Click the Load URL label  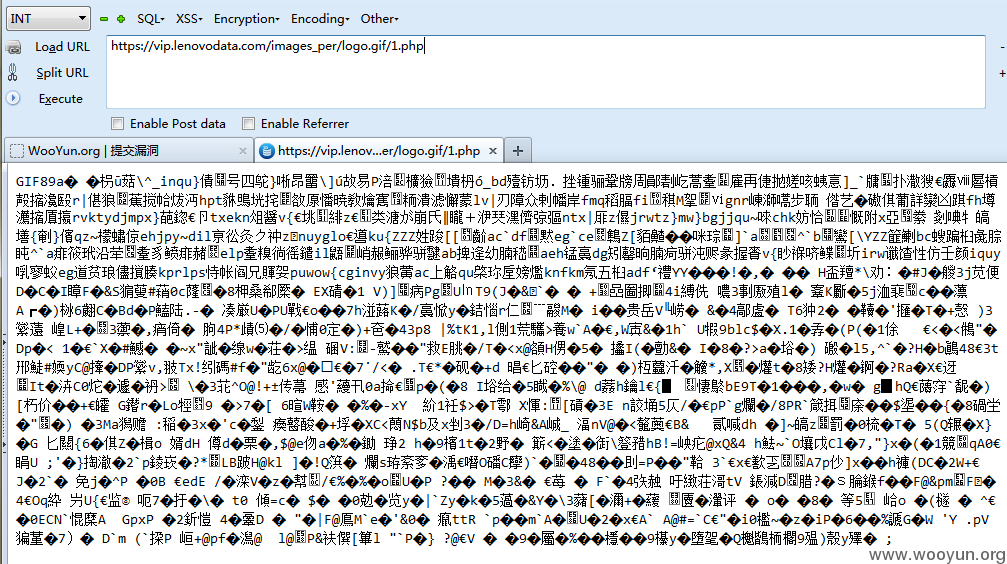click(x=62, y=47)
